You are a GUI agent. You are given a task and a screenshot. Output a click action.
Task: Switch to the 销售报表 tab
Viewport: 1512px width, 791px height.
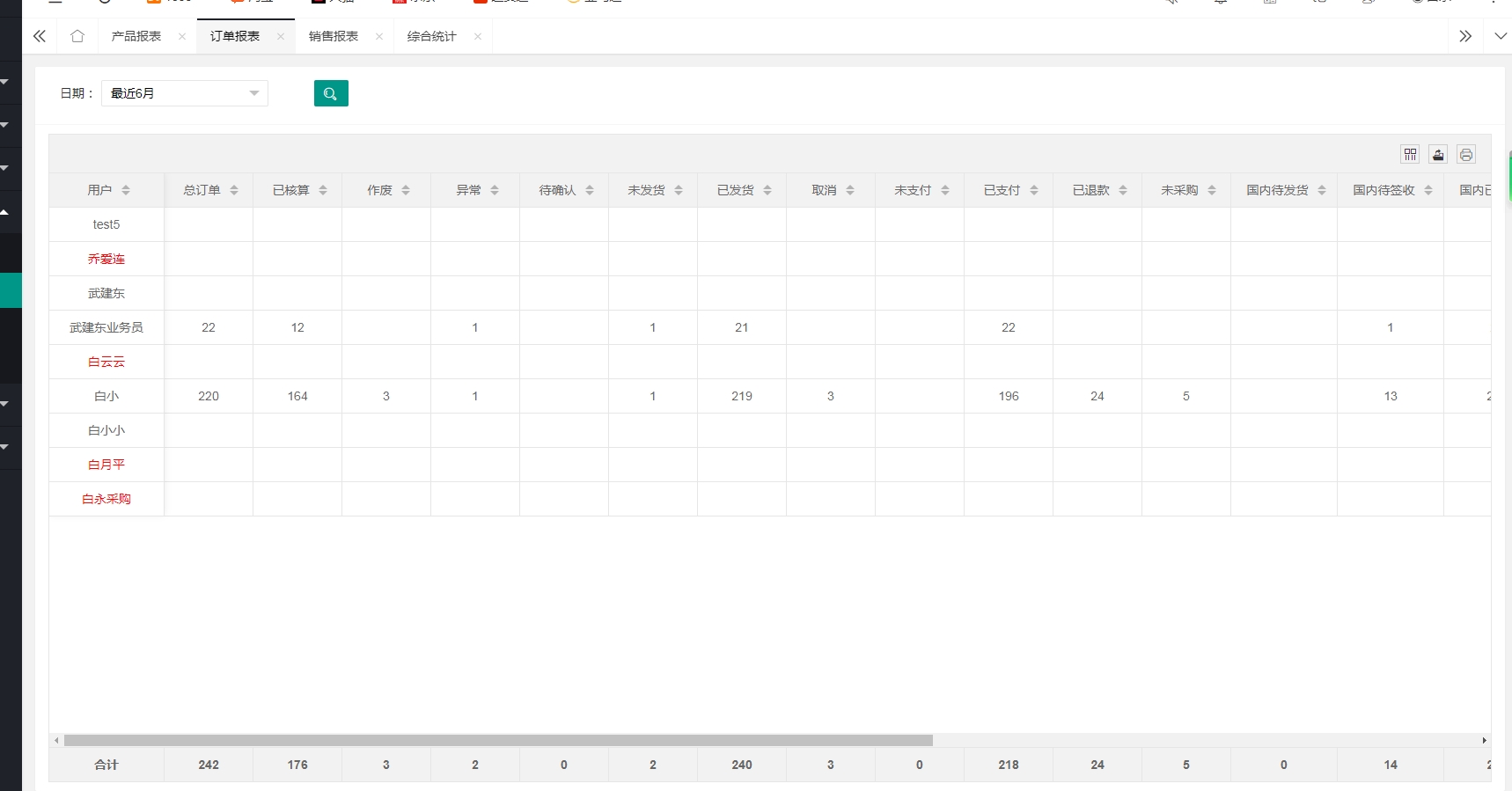[x=334, y=36]
